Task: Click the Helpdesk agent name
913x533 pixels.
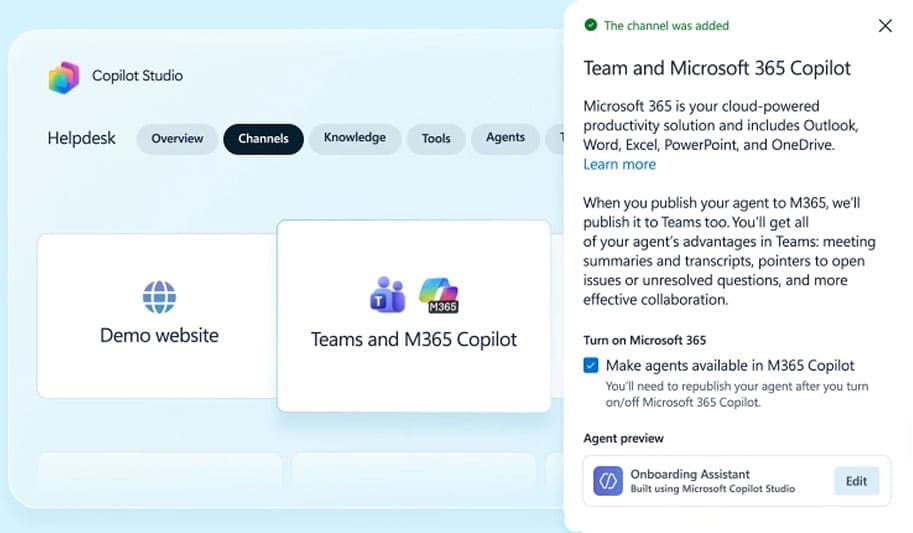Action: pyautogui.click(x=82, y=139)
